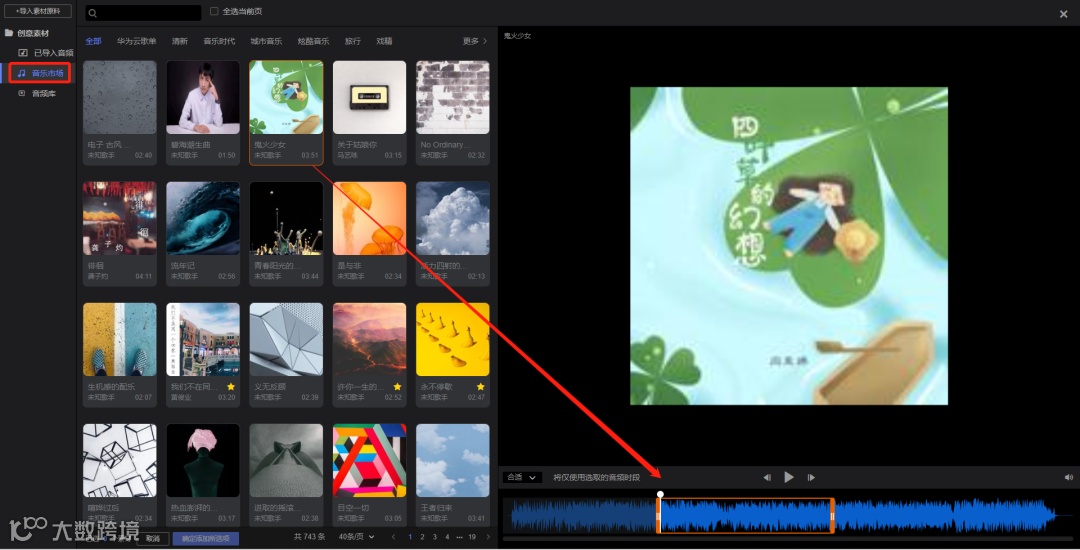Image resolution: width=1080 pixels, height=550 pixels.
Task: Go to page 3
Action: [x=435, y=537]
